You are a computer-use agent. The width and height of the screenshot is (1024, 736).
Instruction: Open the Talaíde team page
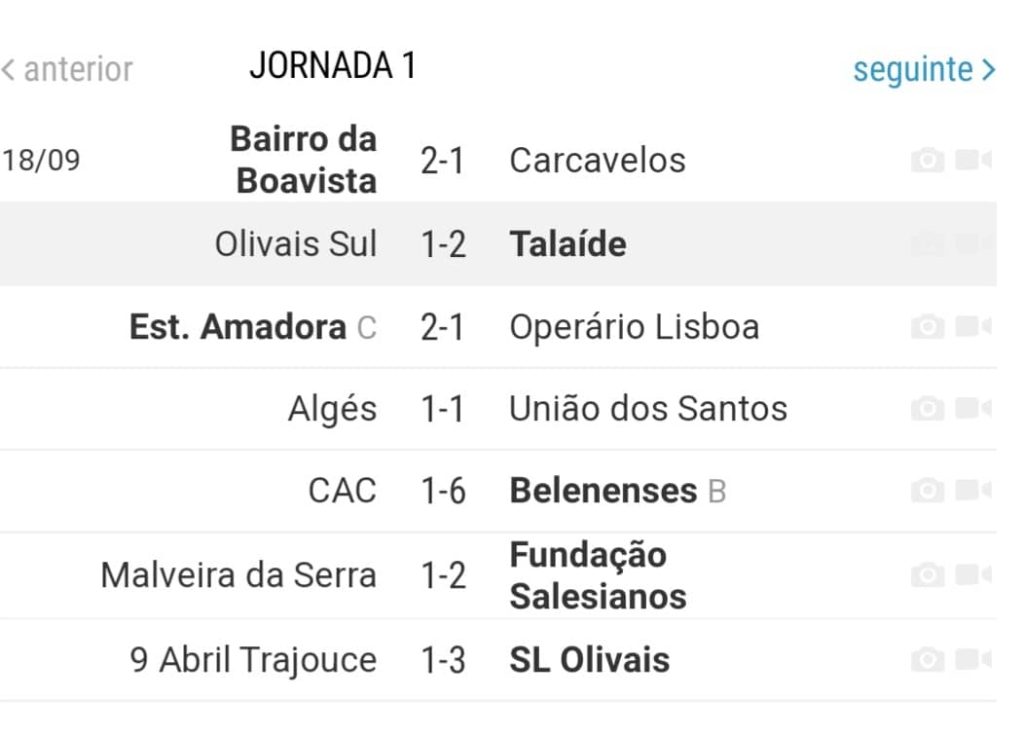click(568, 244)
